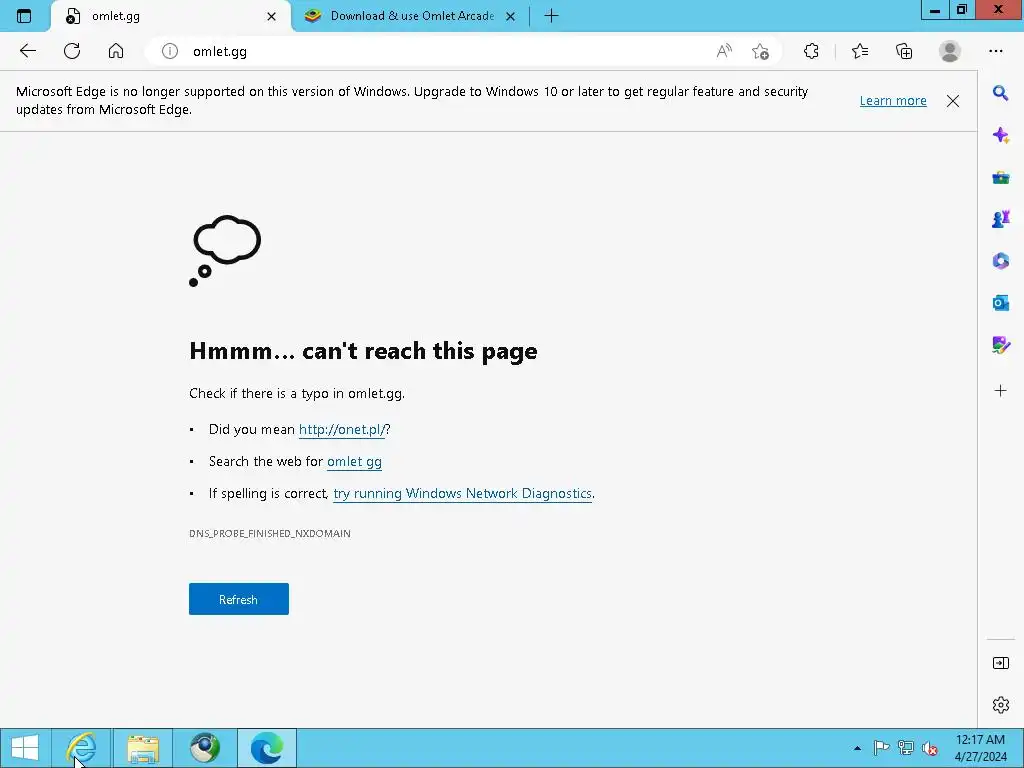The image size is (1024, 768).
Task: Open a new tab with plus button
Action: click(551, 16)
